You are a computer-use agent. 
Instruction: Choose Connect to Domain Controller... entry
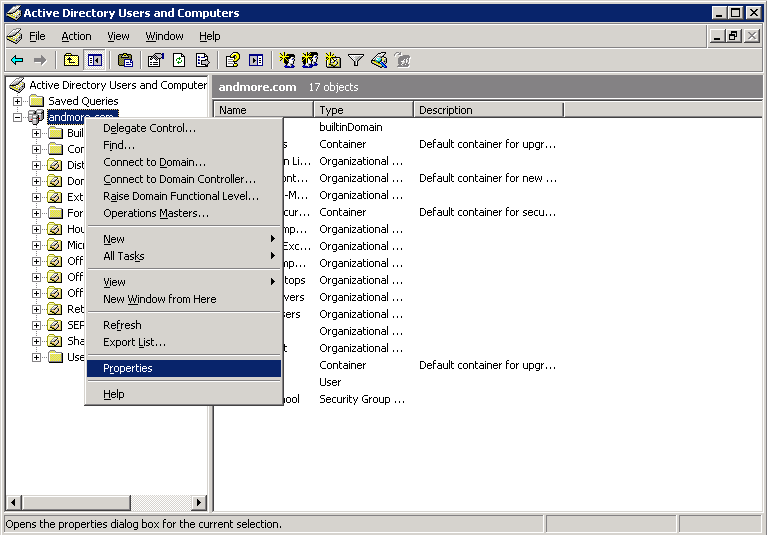coord(184,179)
